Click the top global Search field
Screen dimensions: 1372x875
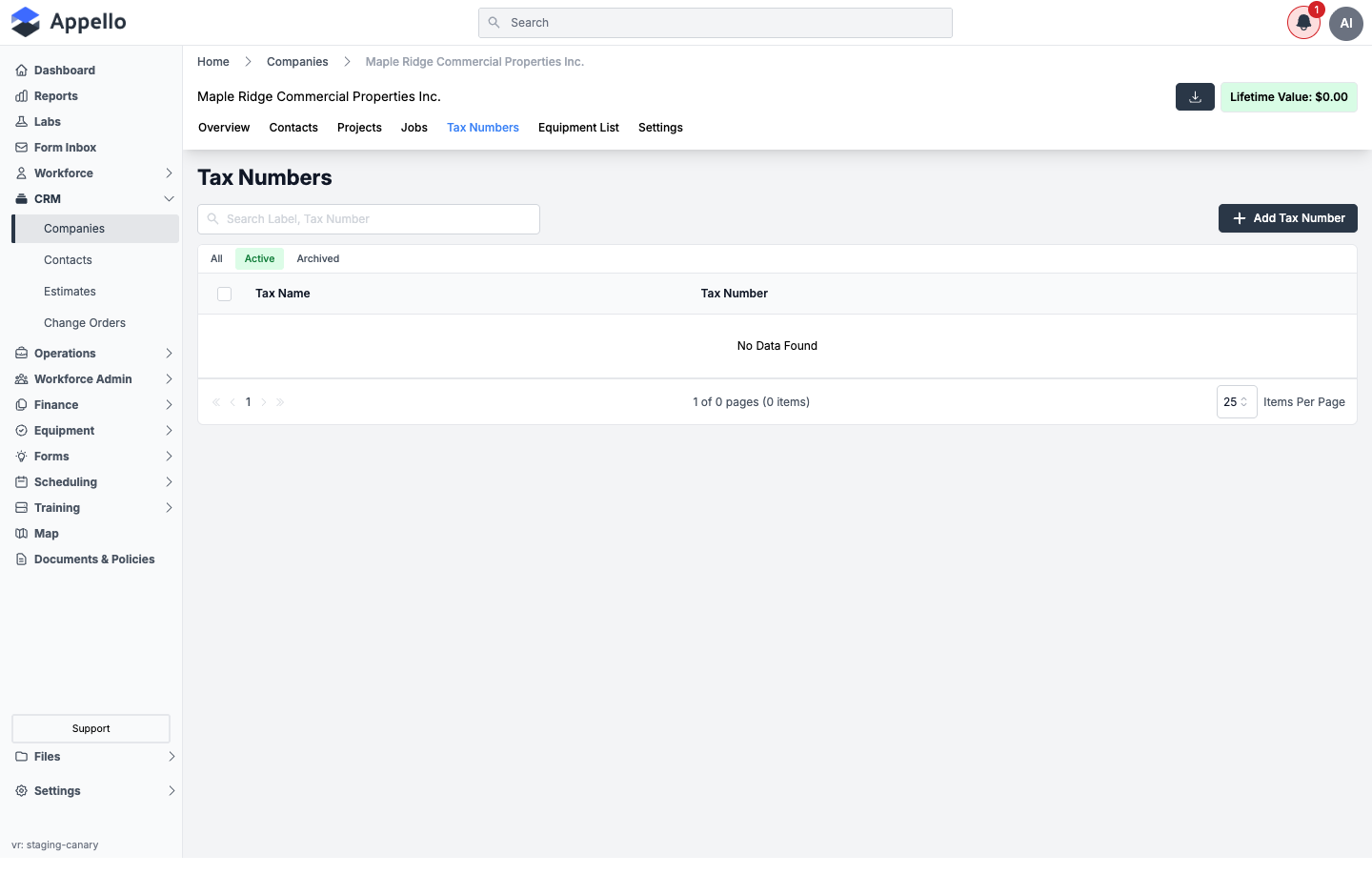pos(716,23)
